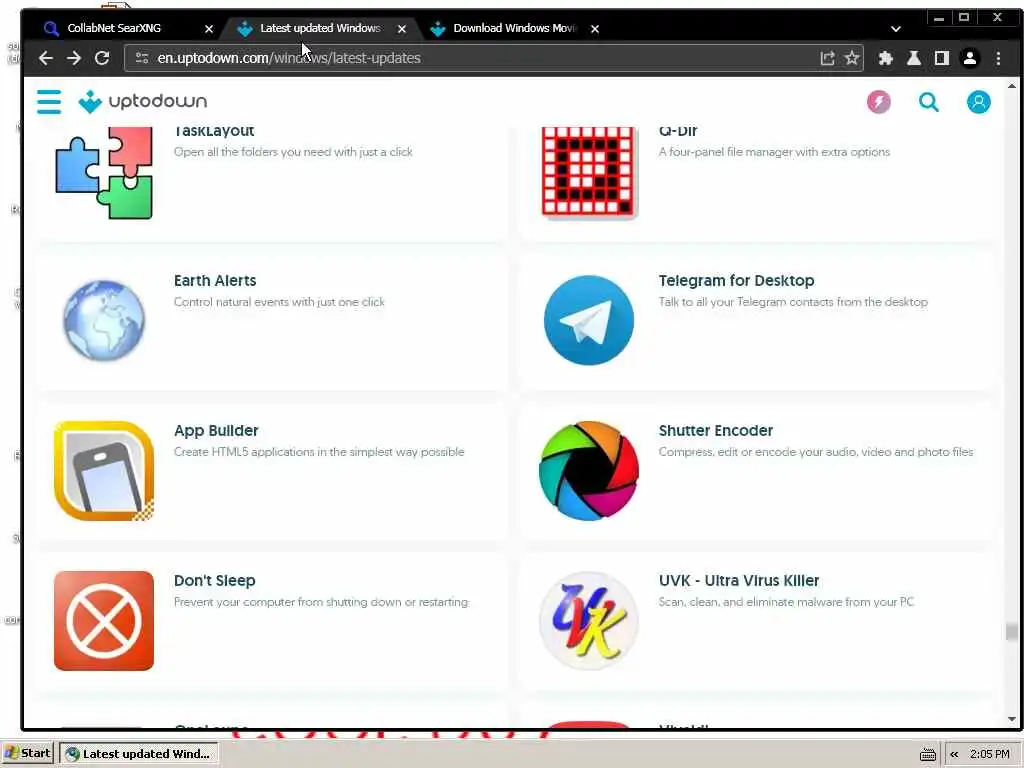
Task: Click the Uptodown logo
Action: click(x=142, y=101)
